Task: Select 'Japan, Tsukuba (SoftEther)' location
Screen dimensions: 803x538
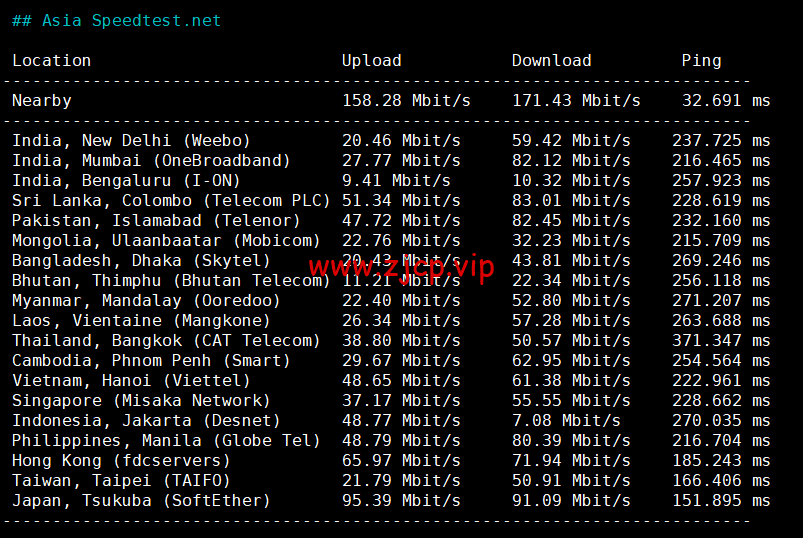Action: click(x=141, y=500)
